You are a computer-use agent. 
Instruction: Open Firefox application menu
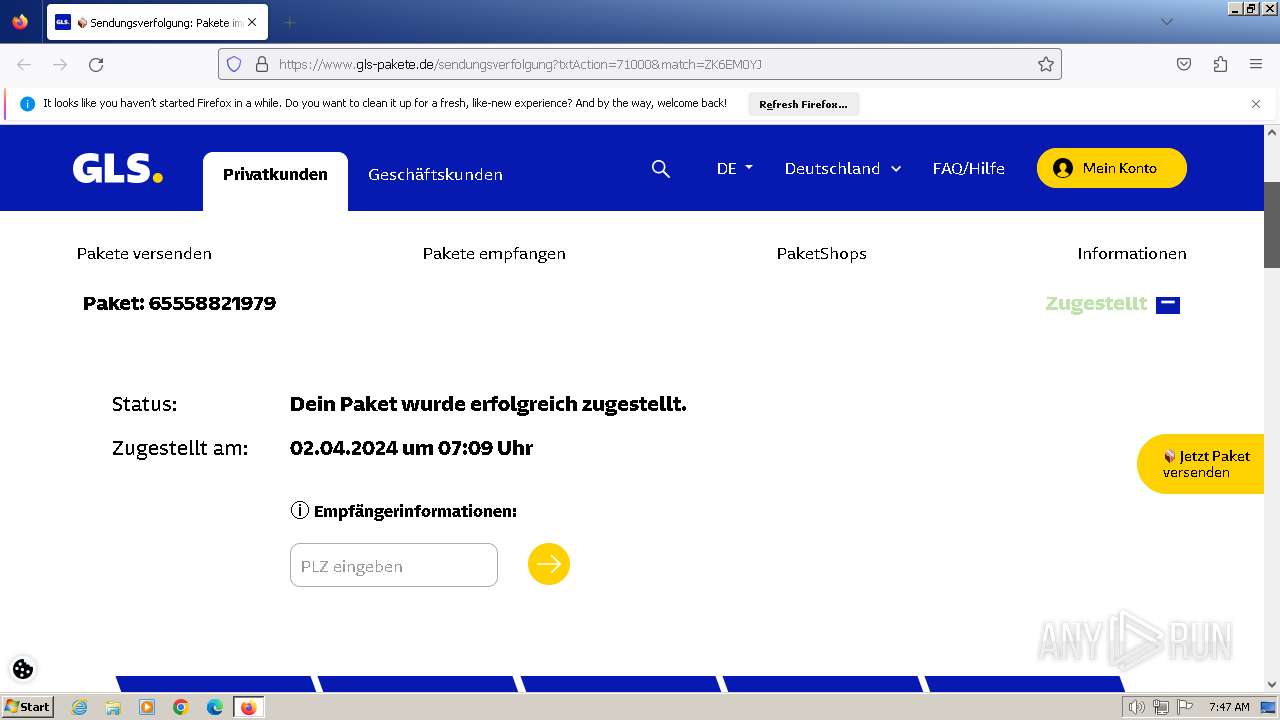[x=1256, y=64]
